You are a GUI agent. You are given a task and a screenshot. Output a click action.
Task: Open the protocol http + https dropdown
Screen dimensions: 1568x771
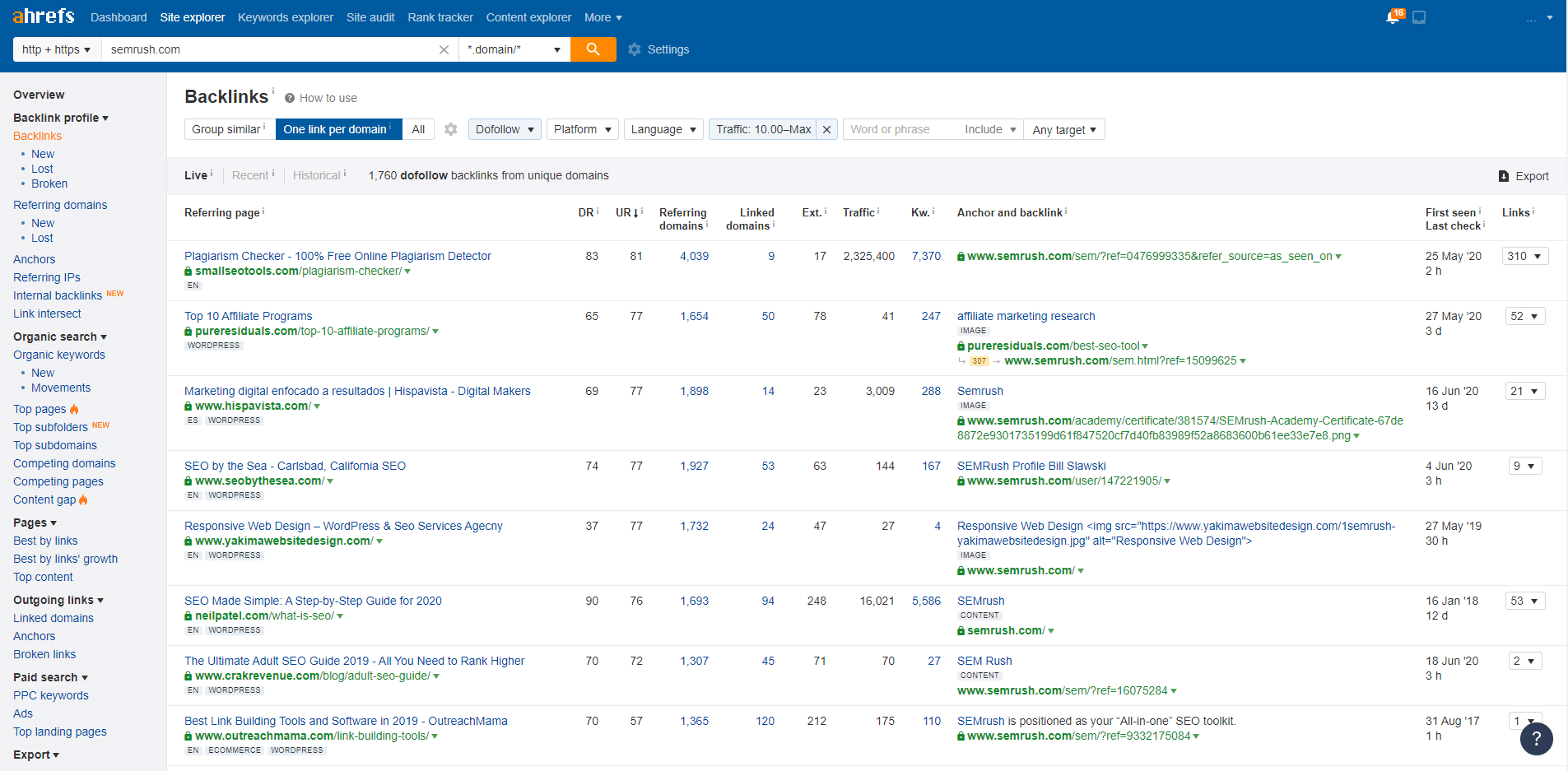pyautogui.click(x=57, y=49)
